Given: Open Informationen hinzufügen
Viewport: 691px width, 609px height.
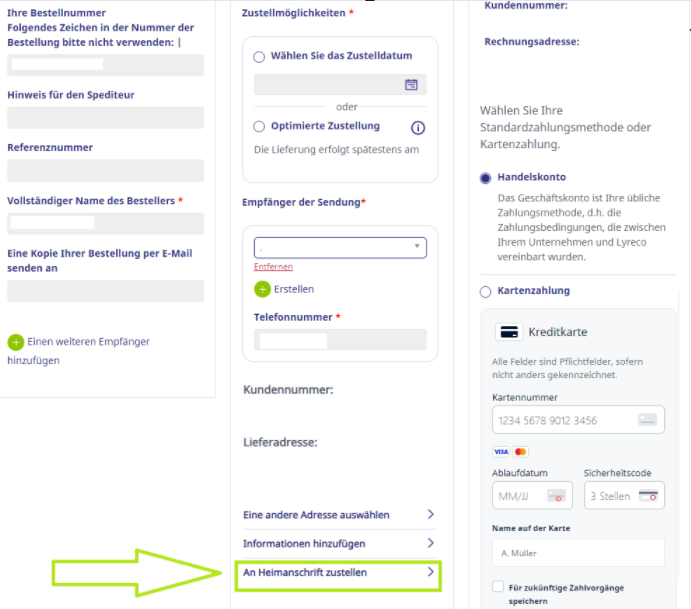Looking at the screenshot, I should [339, 543].
